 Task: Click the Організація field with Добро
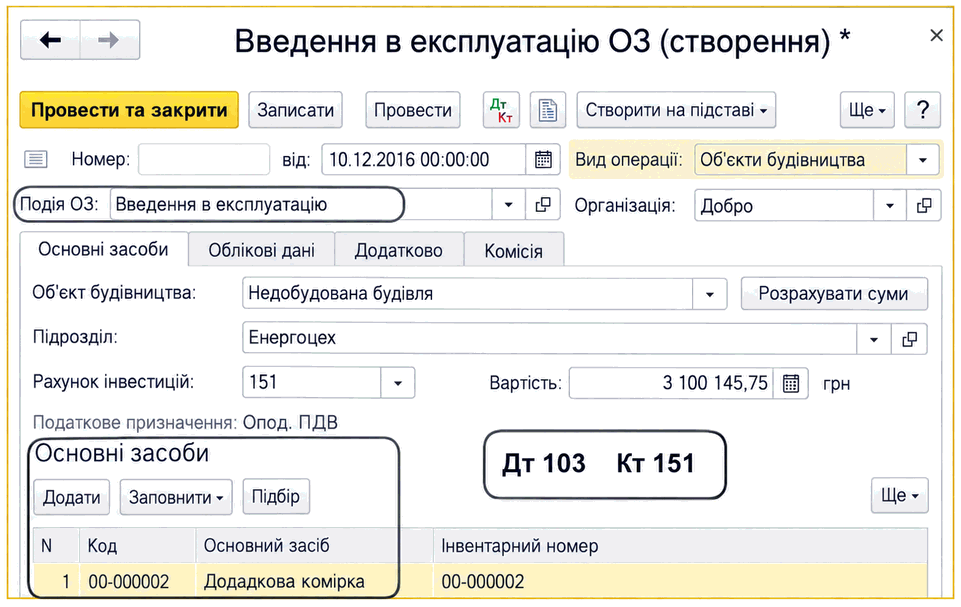[784, 205]
